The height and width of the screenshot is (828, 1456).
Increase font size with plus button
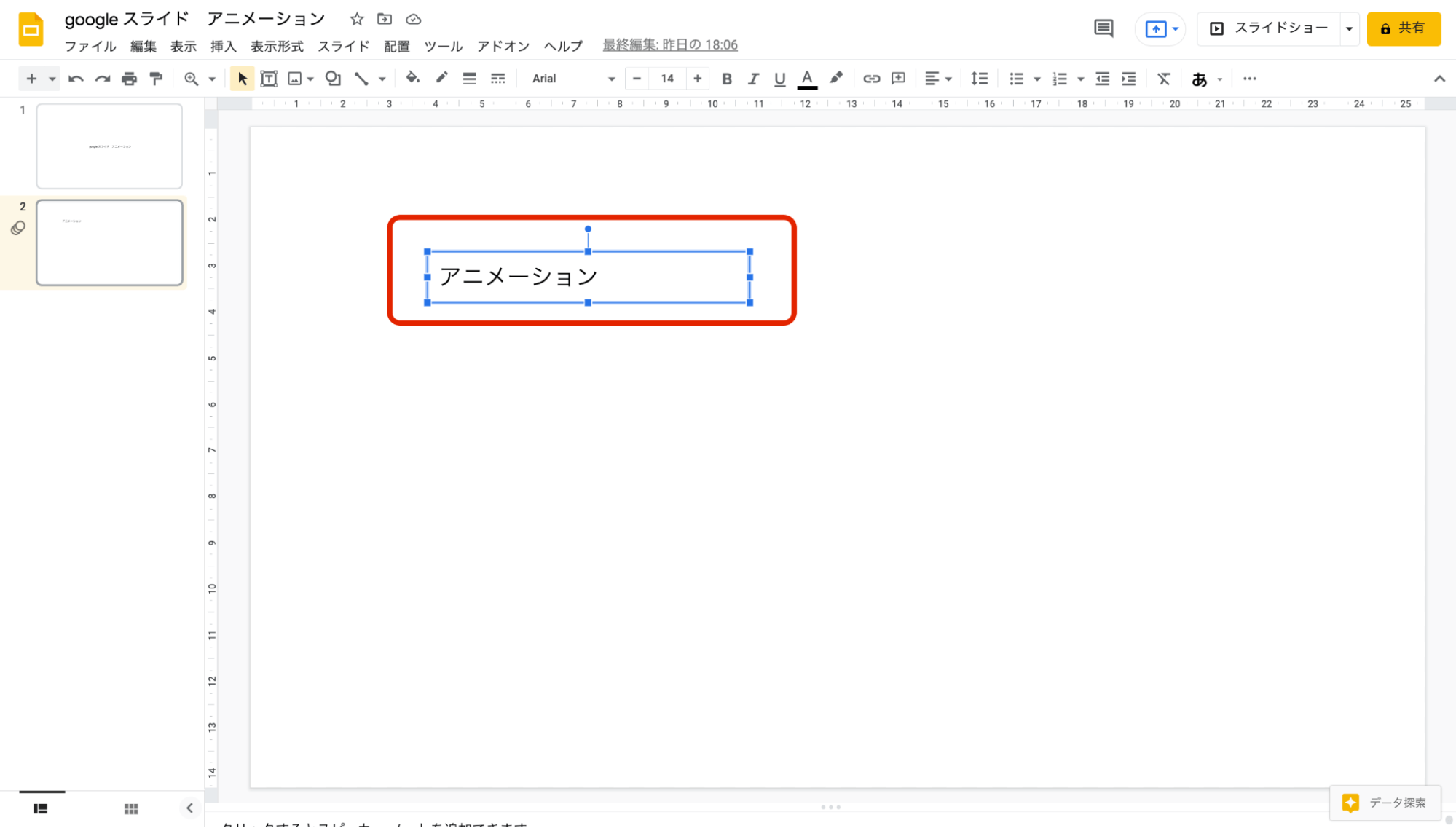coord(698,79)
